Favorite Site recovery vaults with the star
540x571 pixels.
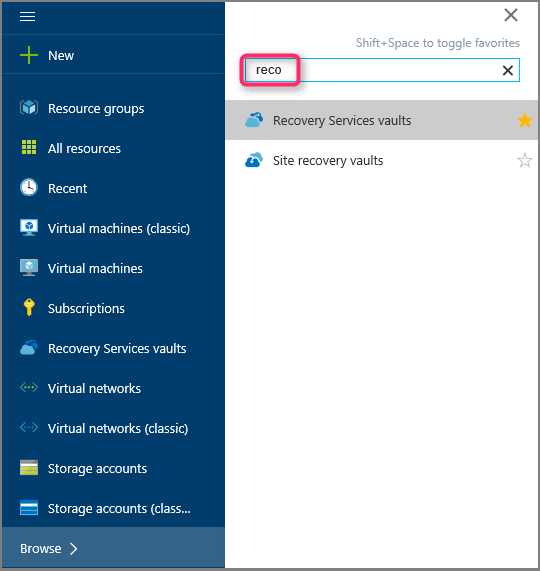click(x=524, y=160)
